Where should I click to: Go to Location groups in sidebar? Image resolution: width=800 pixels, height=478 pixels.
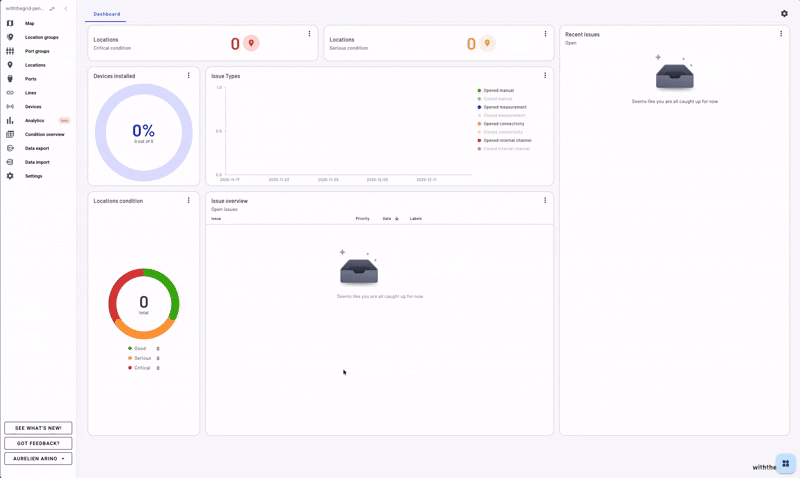coord(41,37)
